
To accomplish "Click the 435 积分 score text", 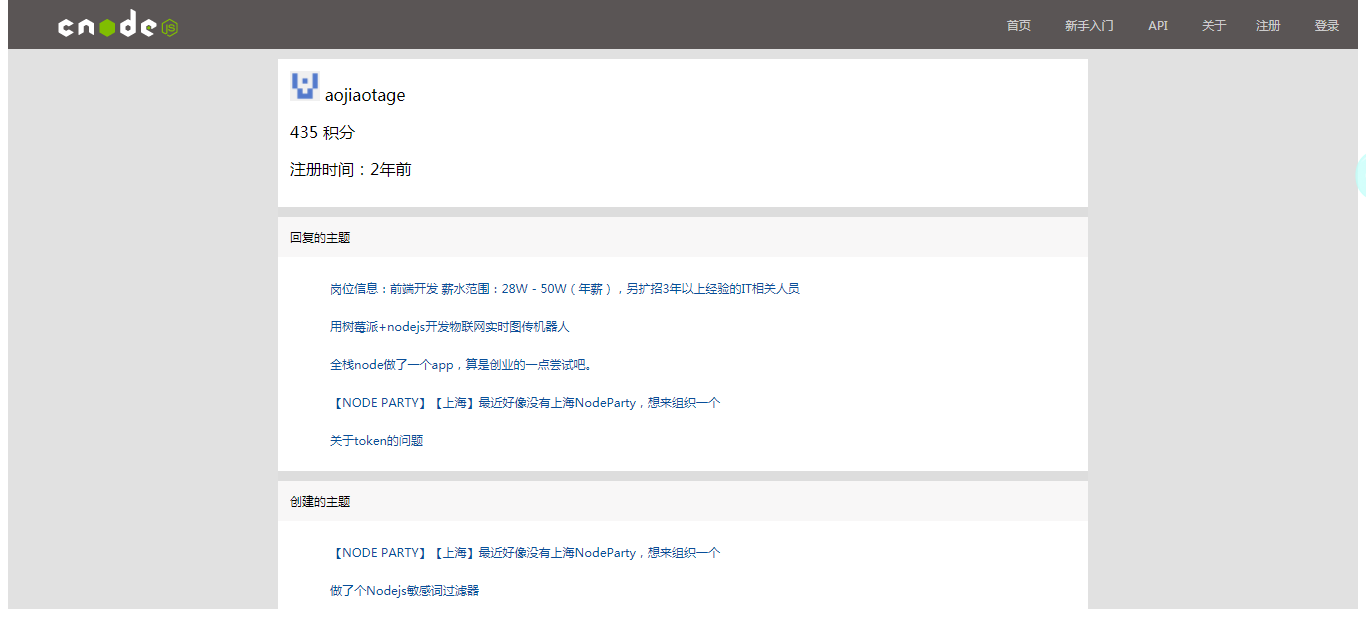I will [x=322, y=132].
